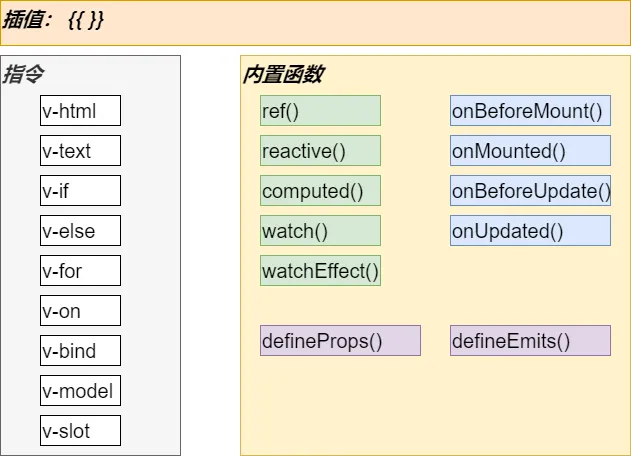Screen dimensions: 631x456
Task: Click the watchEffect() function box
Action: tap(320, 270)
